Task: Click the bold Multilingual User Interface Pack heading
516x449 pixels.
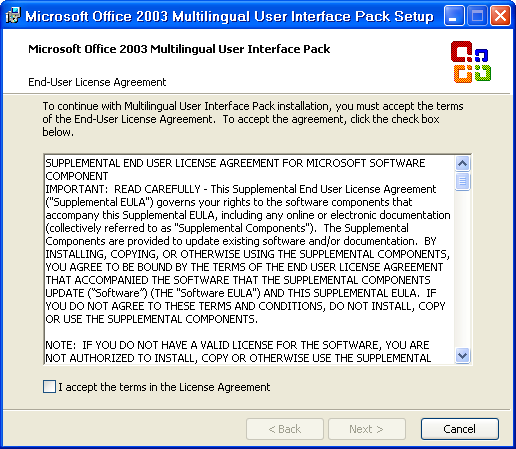Action: coord(179,49)
